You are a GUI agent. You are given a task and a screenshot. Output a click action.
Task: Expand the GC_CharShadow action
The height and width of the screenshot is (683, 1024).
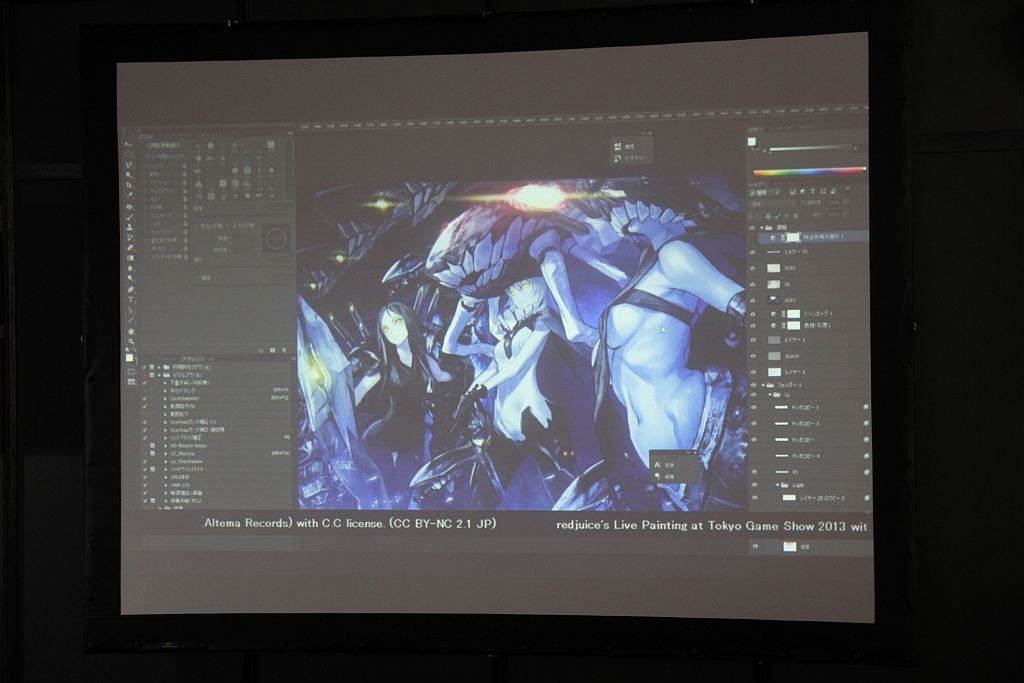click(165, 461)
